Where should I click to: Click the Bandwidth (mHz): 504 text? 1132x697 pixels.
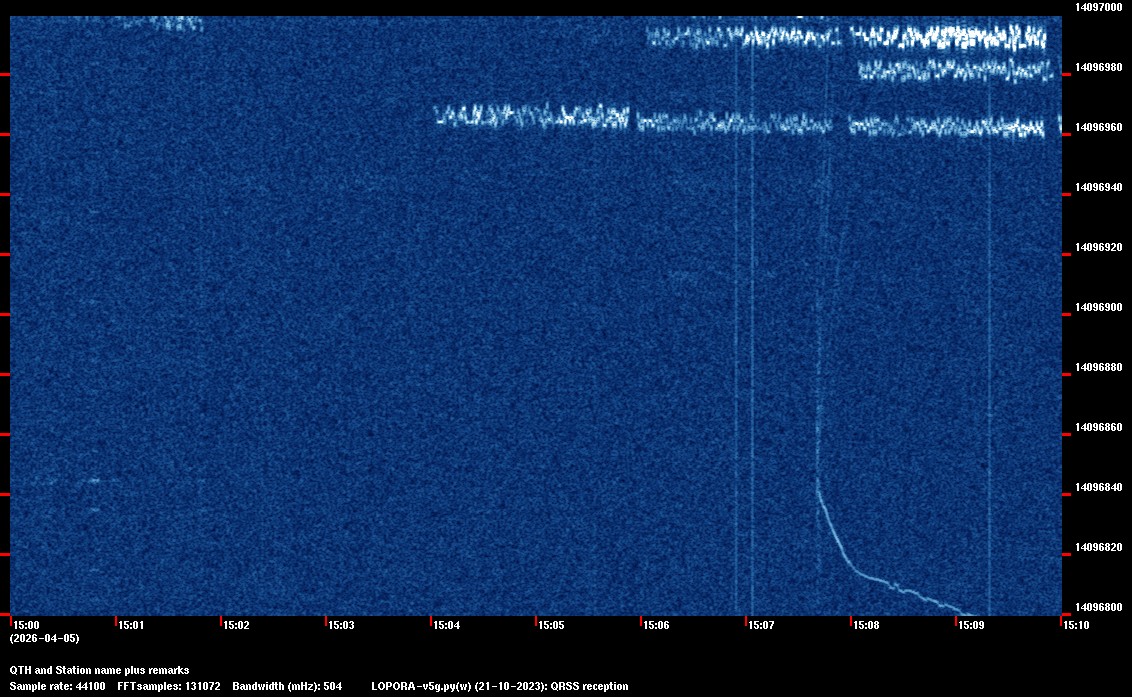point(287,686)
